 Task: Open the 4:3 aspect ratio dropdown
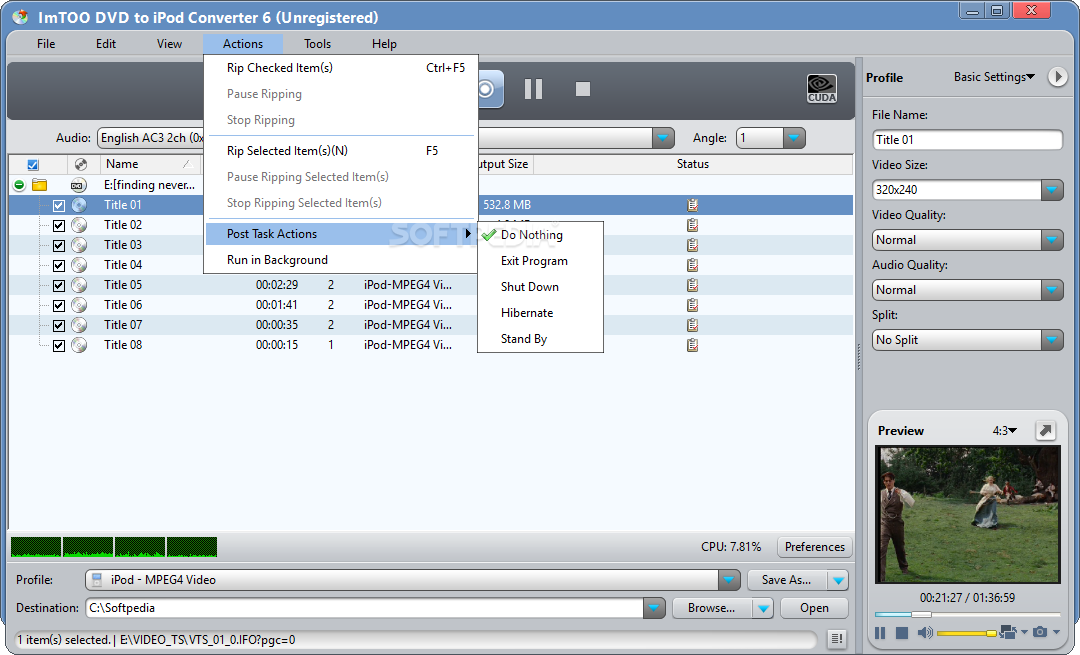(1004, 430)
